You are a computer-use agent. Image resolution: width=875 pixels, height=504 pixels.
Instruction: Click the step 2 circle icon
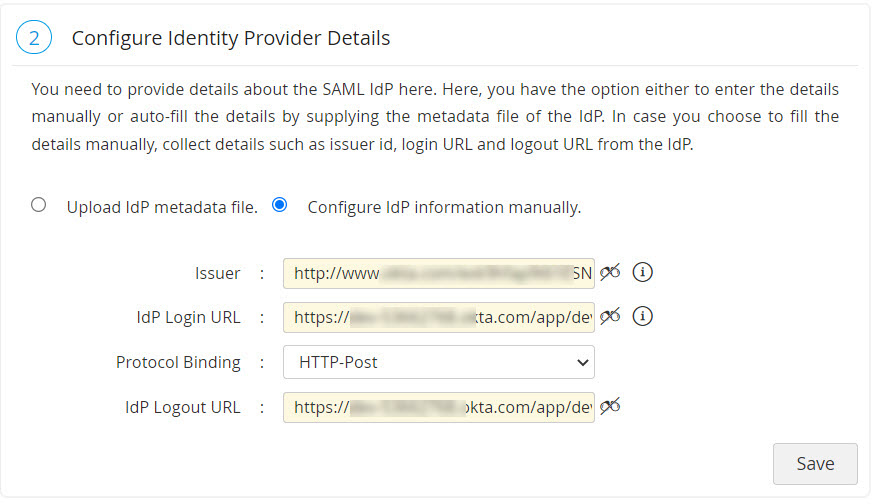coord(34,38)
